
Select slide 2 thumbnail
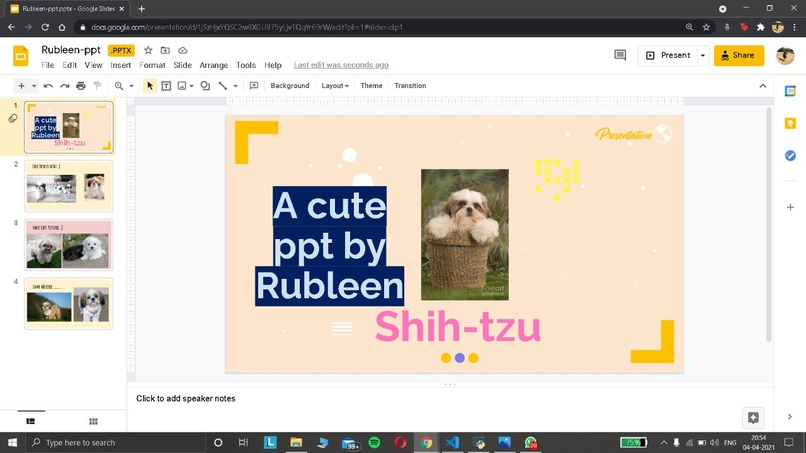69,186
